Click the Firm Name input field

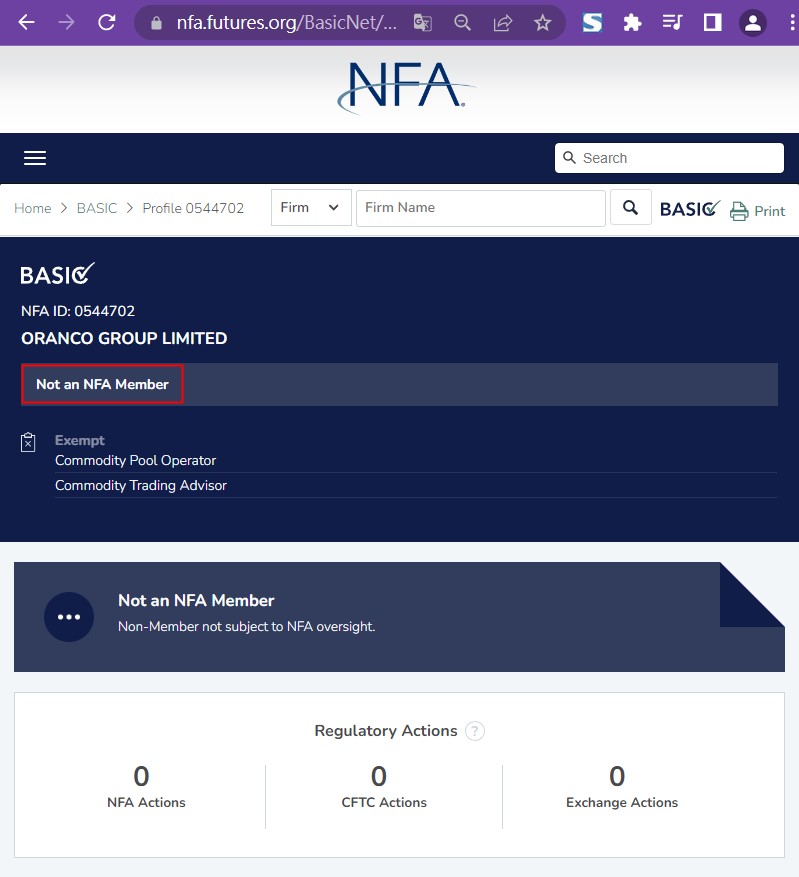click(480, 208)
